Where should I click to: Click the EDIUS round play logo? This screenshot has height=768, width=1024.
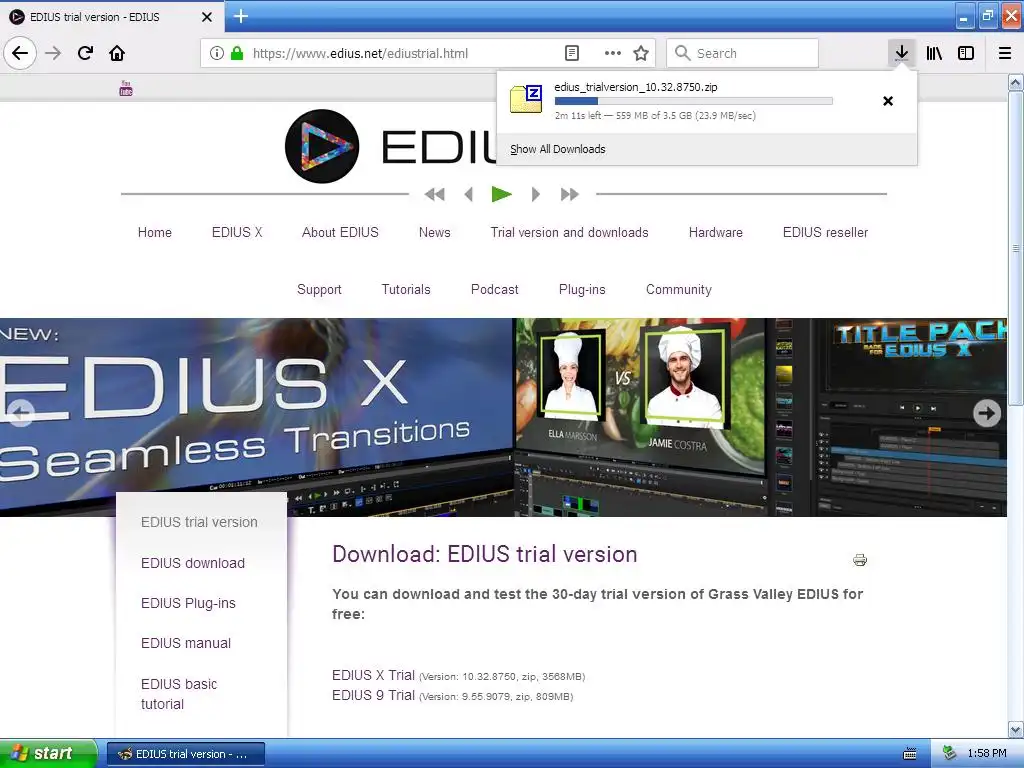point(322,146)
